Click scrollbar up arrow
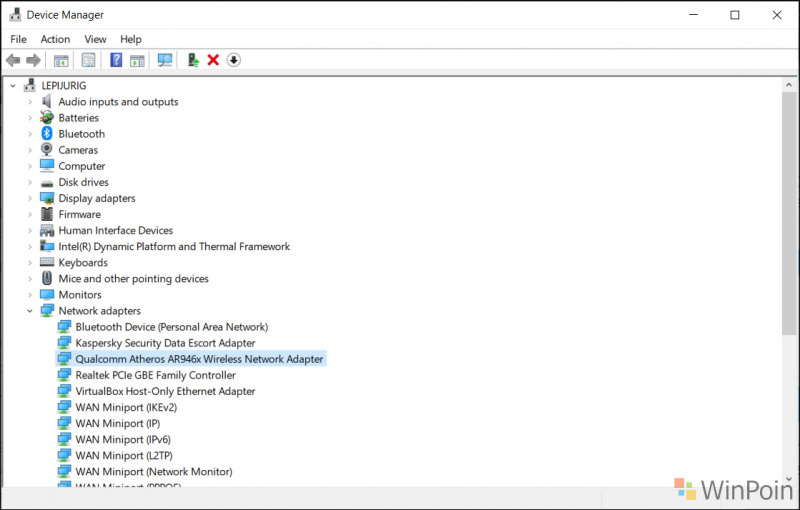Viewport: 800px width, 510px height. click(789, 85)
